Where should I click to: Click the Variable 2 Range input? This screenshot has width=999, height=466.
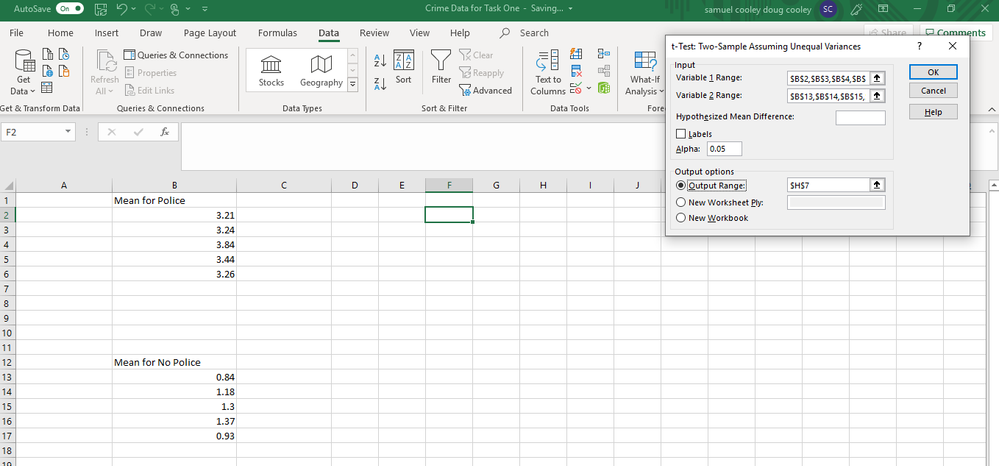coord(828,96)
